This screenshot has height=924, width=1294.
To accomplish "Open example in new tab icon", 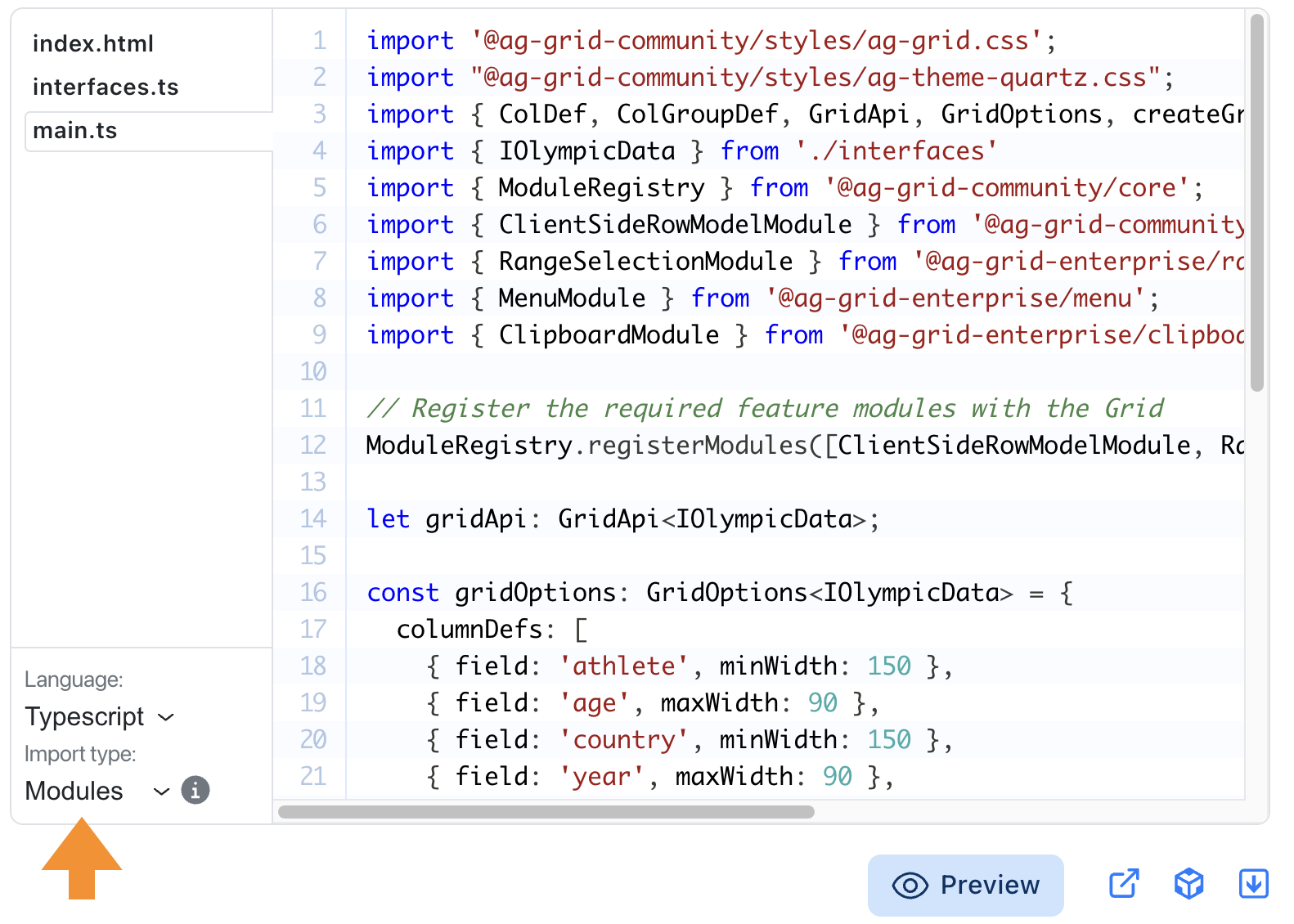I will tap(1124, 884).
